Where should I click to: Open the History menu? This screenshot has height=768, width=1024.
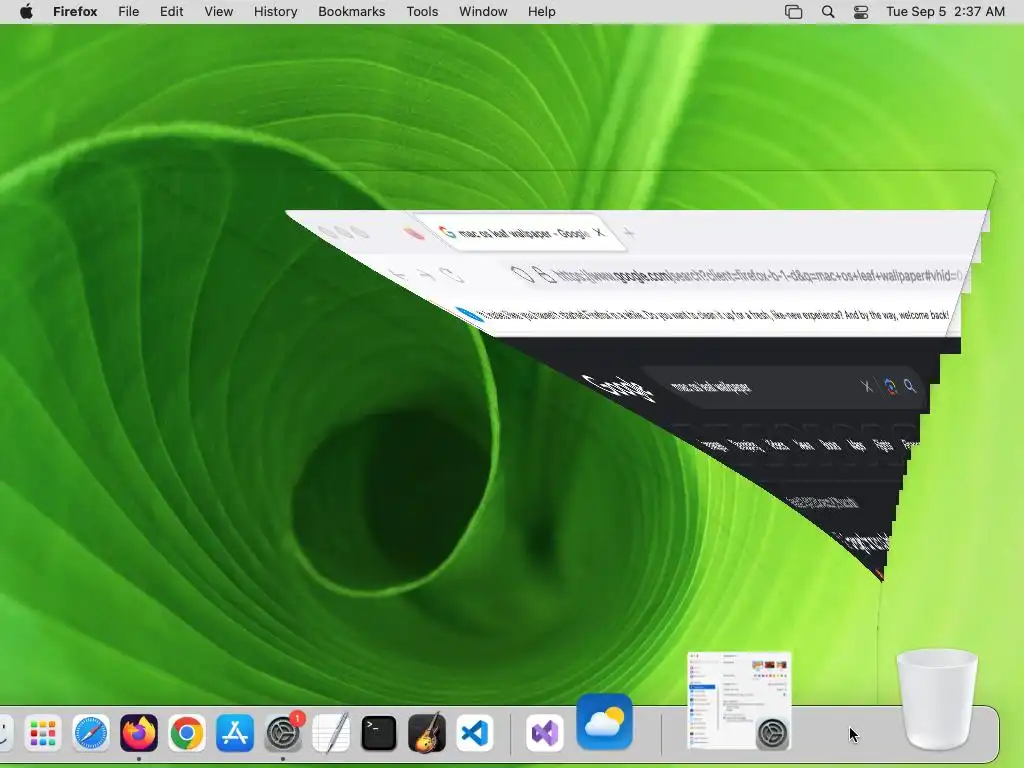point(276,12)
